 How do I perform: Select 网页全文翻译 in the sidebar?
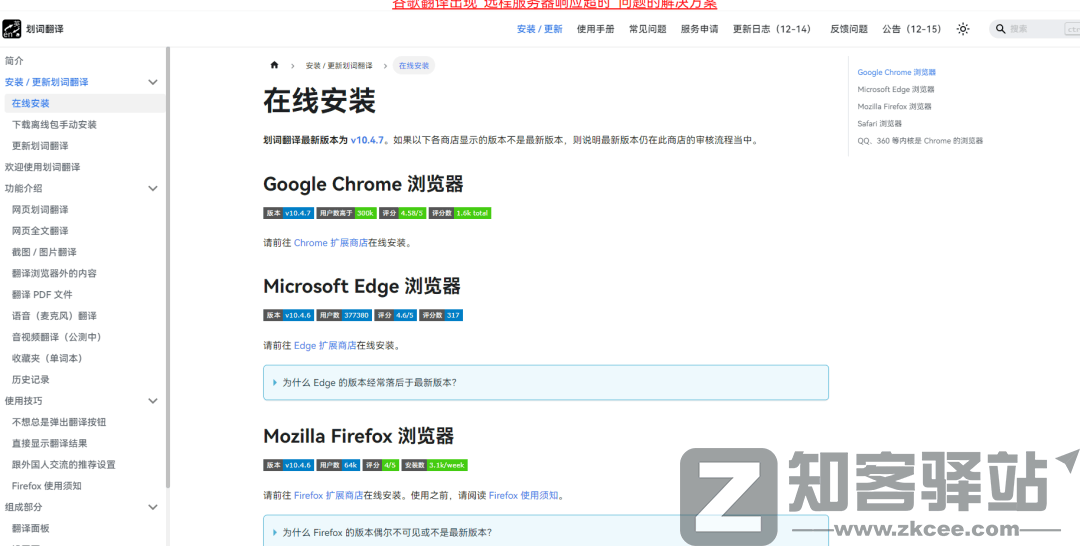(40, 231)
